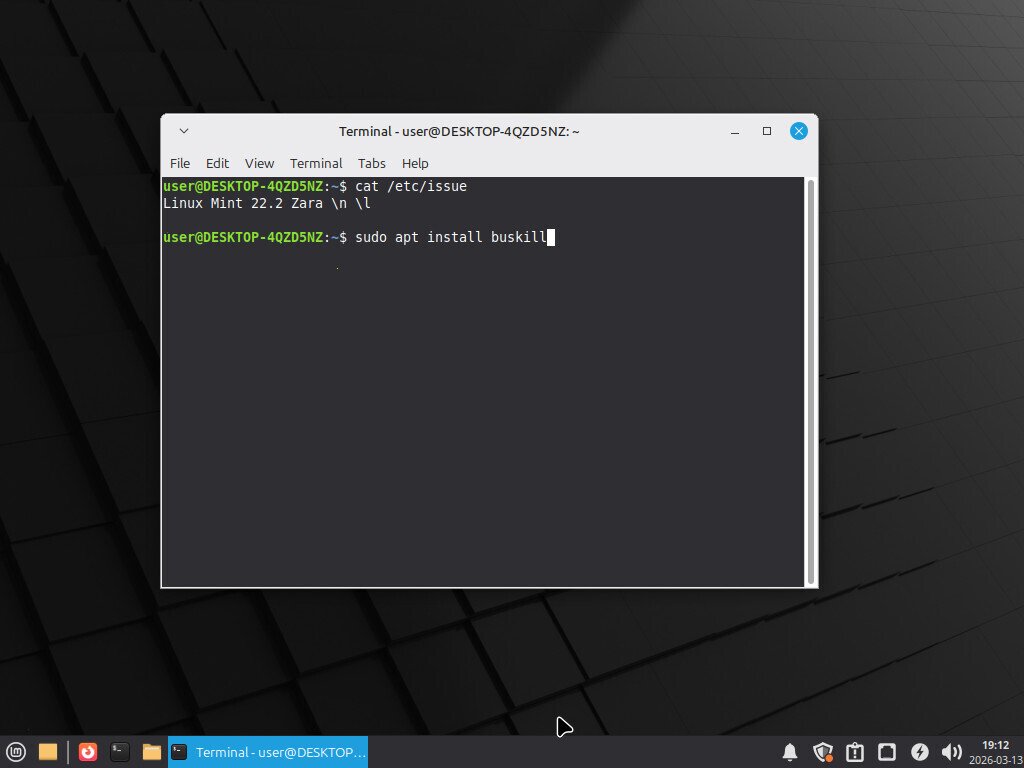The height and width of the screenshot is (768, 1024).
Task: Open the terminal window chevron dropdown
Action: [x=183, y=130]
